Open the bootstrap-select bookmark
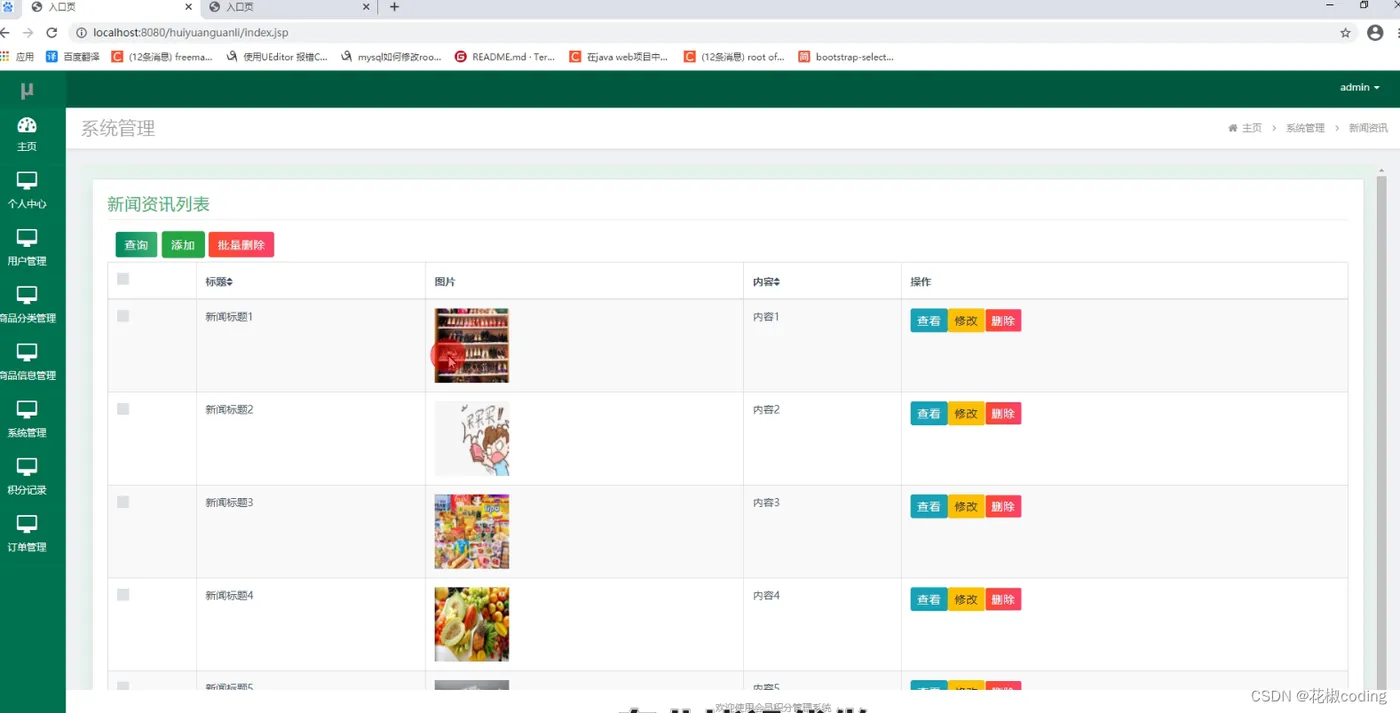1400x713 pixels. pos(846,57)
